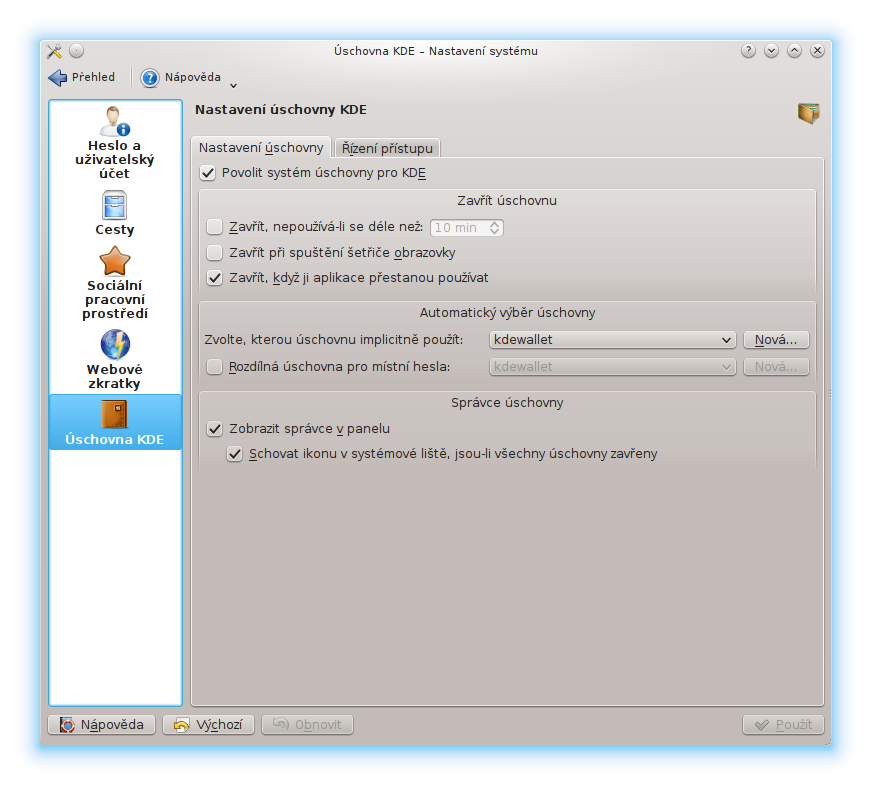
Task: Click the Použít apply button
Action: pyautogui.click(x=783, y=725)
